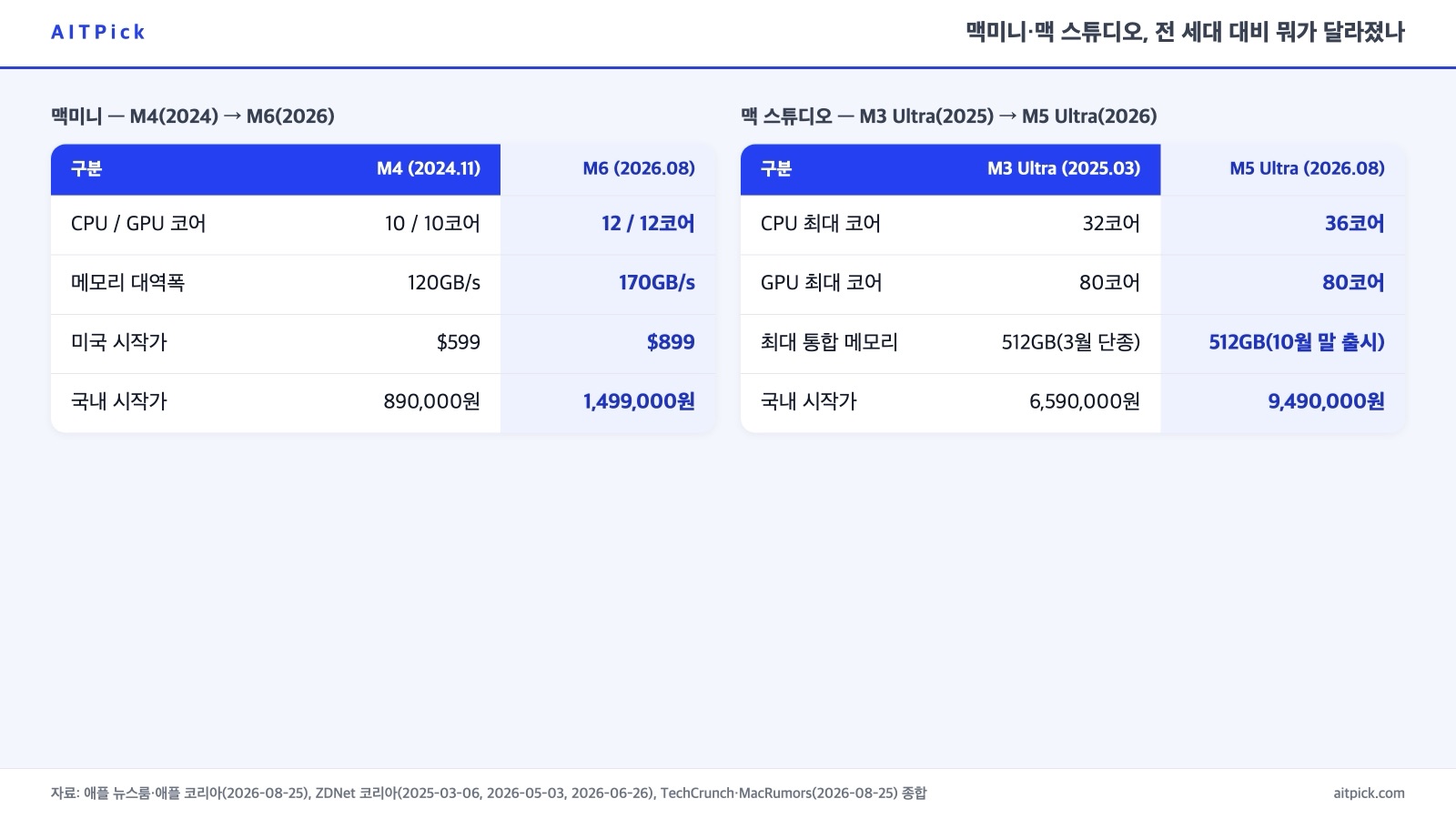Click the aitpick.com footer link
This screenshot has width=1456, height=819.
point(1369,794)
